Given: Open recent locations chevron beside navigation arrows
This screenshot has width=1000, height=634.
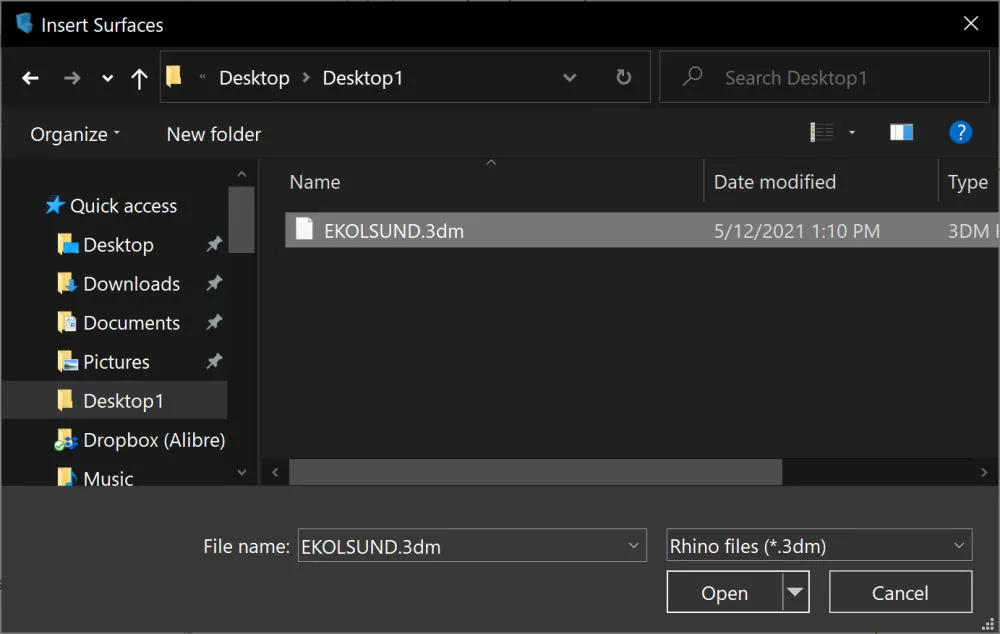Looking at the screenshot, I should [108, 78].
